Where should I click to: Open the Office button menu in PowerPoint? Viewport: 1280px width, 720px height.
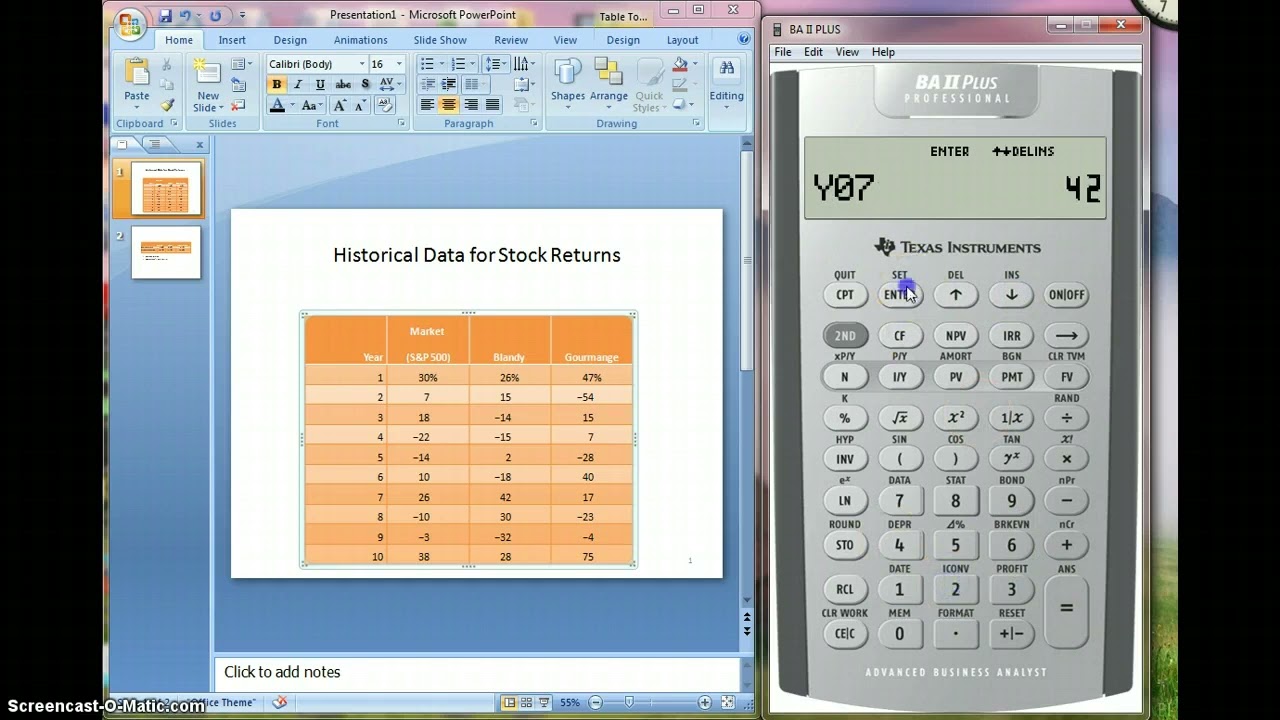pyautogui.click(x=130, y=25)
